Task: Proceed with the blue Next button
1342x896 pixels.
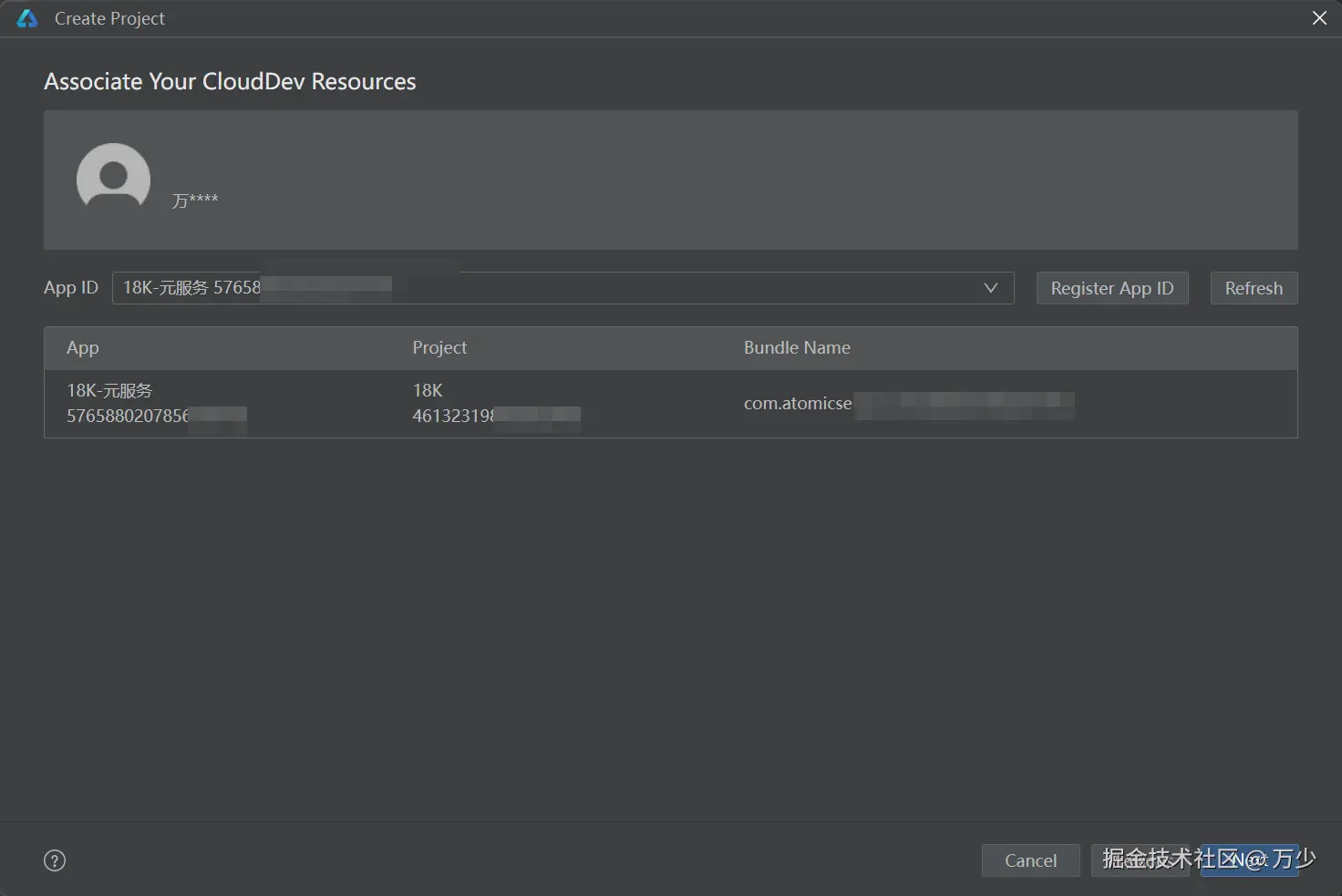Action: click(x=1251, y=860)
